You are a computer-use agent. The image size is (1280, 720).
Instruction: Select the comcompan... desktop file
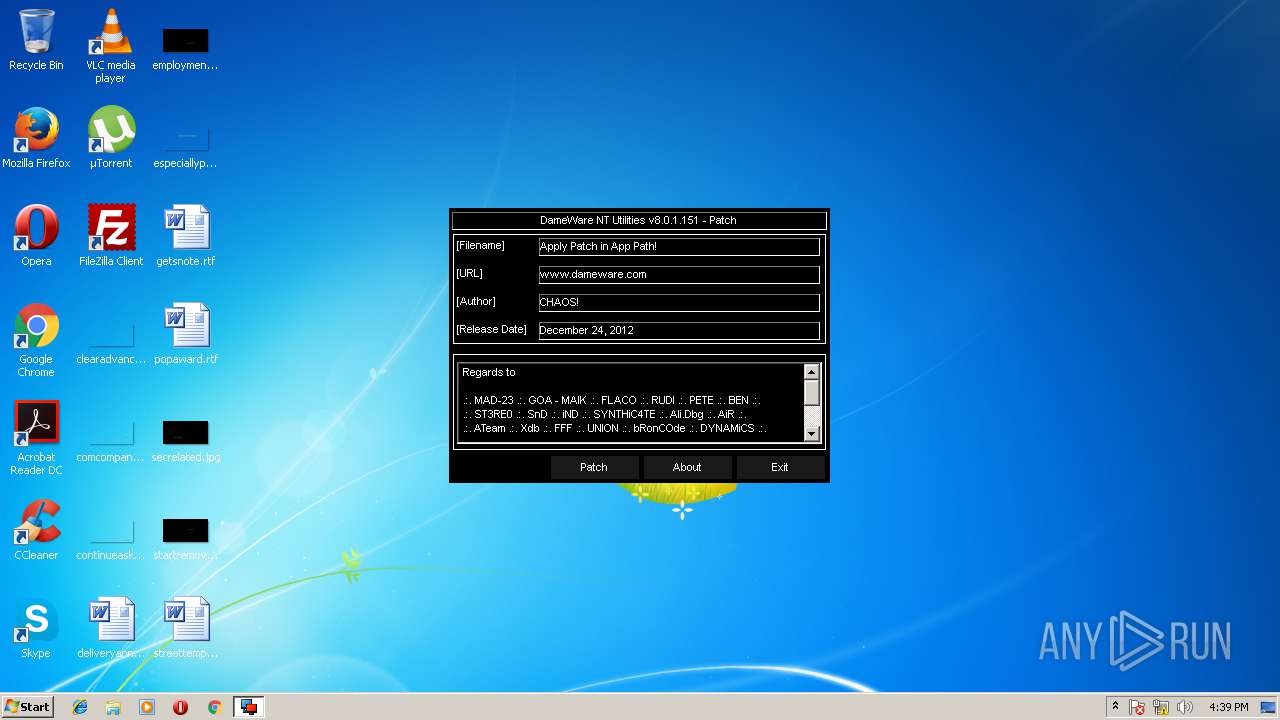pyautogui.click(x=111, y=438)
